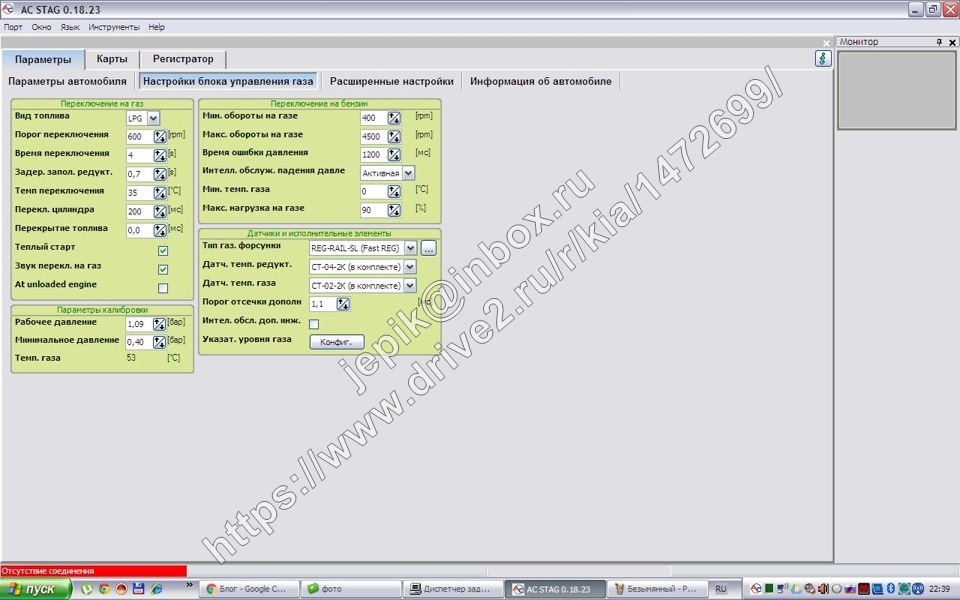
Task: Click the stepper for Время ошибки давления
Action: pyautogui.click(x=394, y=155)
